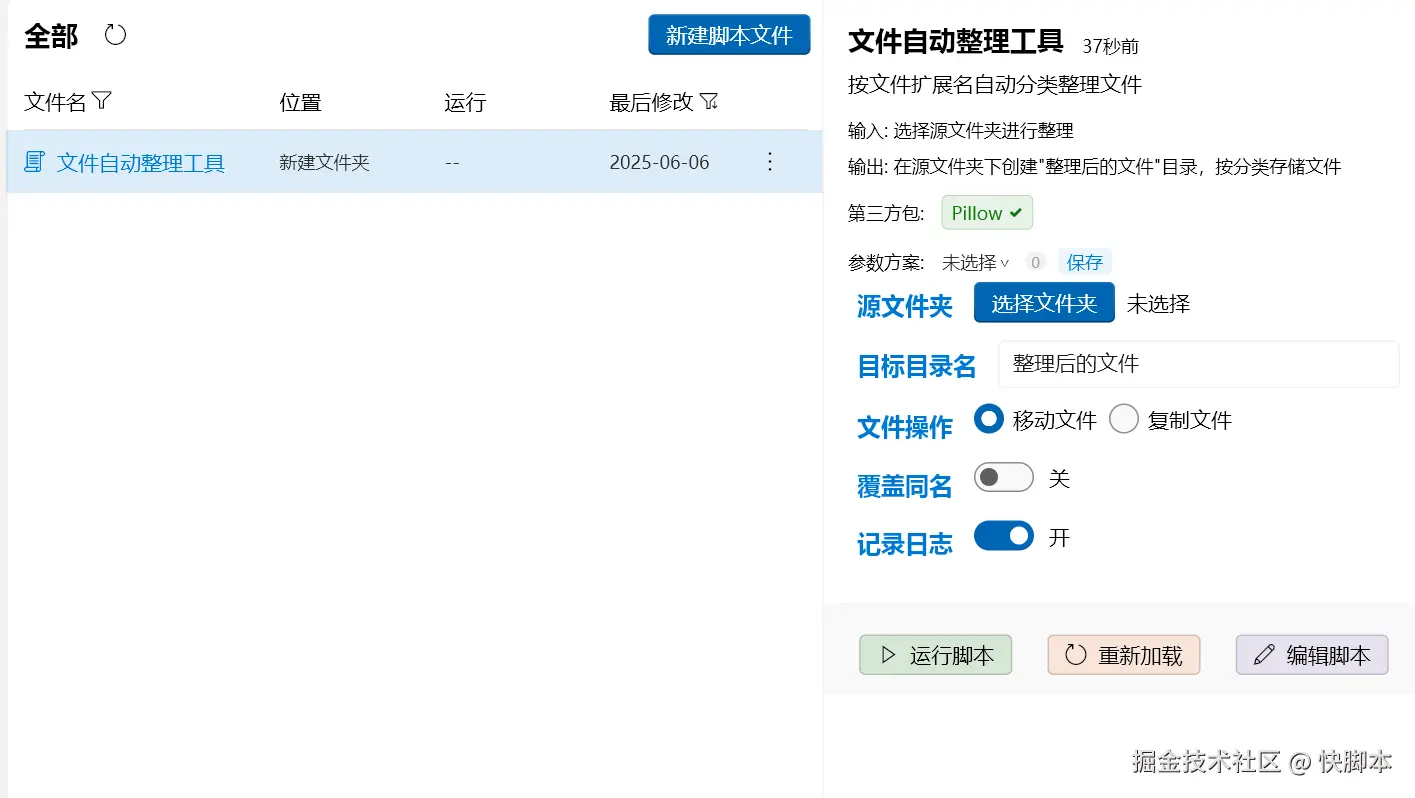This screenshot has height=798, width=1415.
Task: Click the reload circular arrow icon on 重新加载
Action: tap(1074, 655)
